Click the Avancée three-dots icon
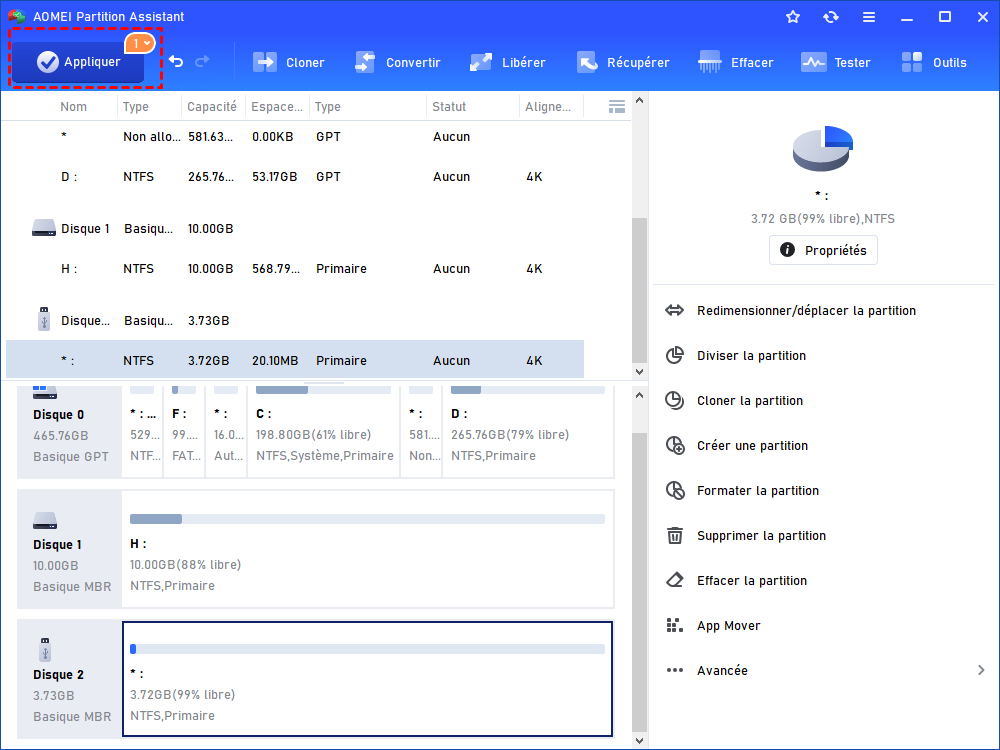 (675, 670)
